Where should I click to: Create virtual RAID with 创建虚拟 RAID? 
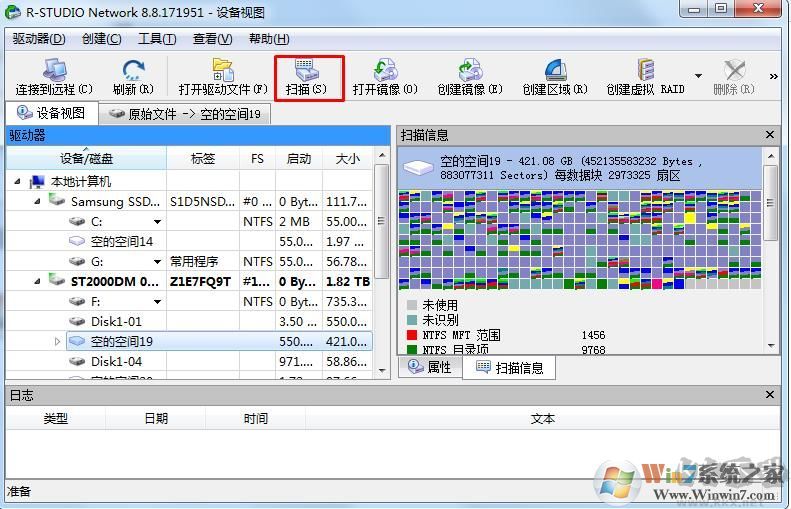point(645,77)
